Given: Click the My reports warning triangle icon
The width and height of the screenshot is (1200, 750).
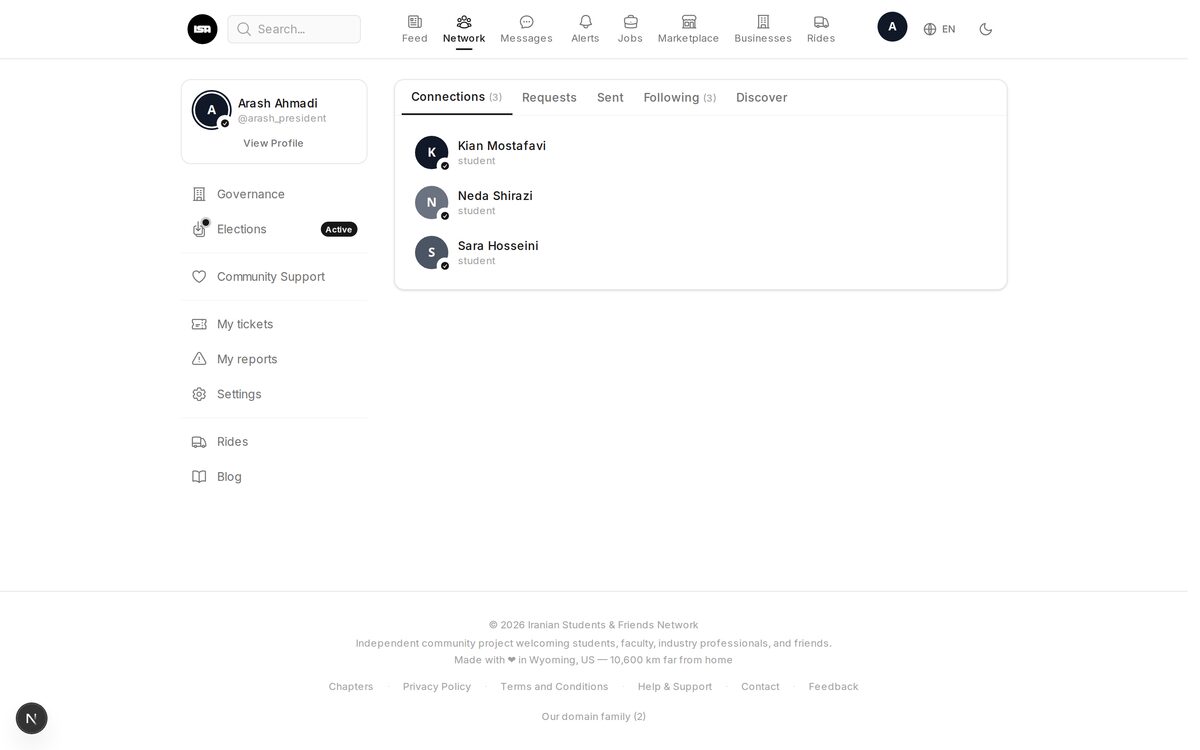Looking at the screenshot, I should 199,359.
